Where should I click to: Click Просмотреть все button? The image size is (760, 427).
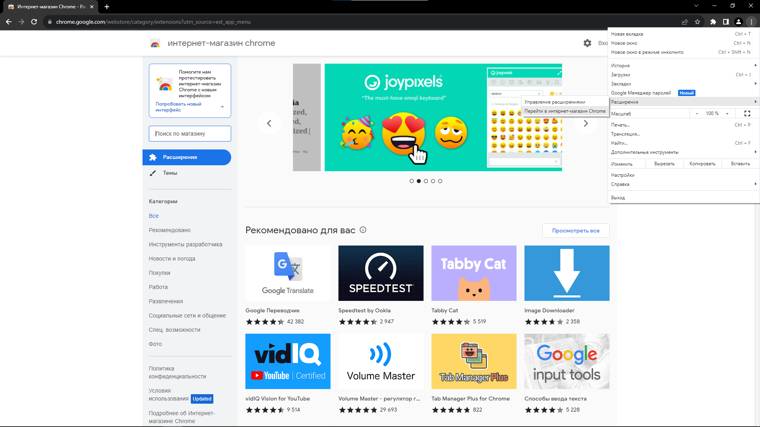point(576,231)
